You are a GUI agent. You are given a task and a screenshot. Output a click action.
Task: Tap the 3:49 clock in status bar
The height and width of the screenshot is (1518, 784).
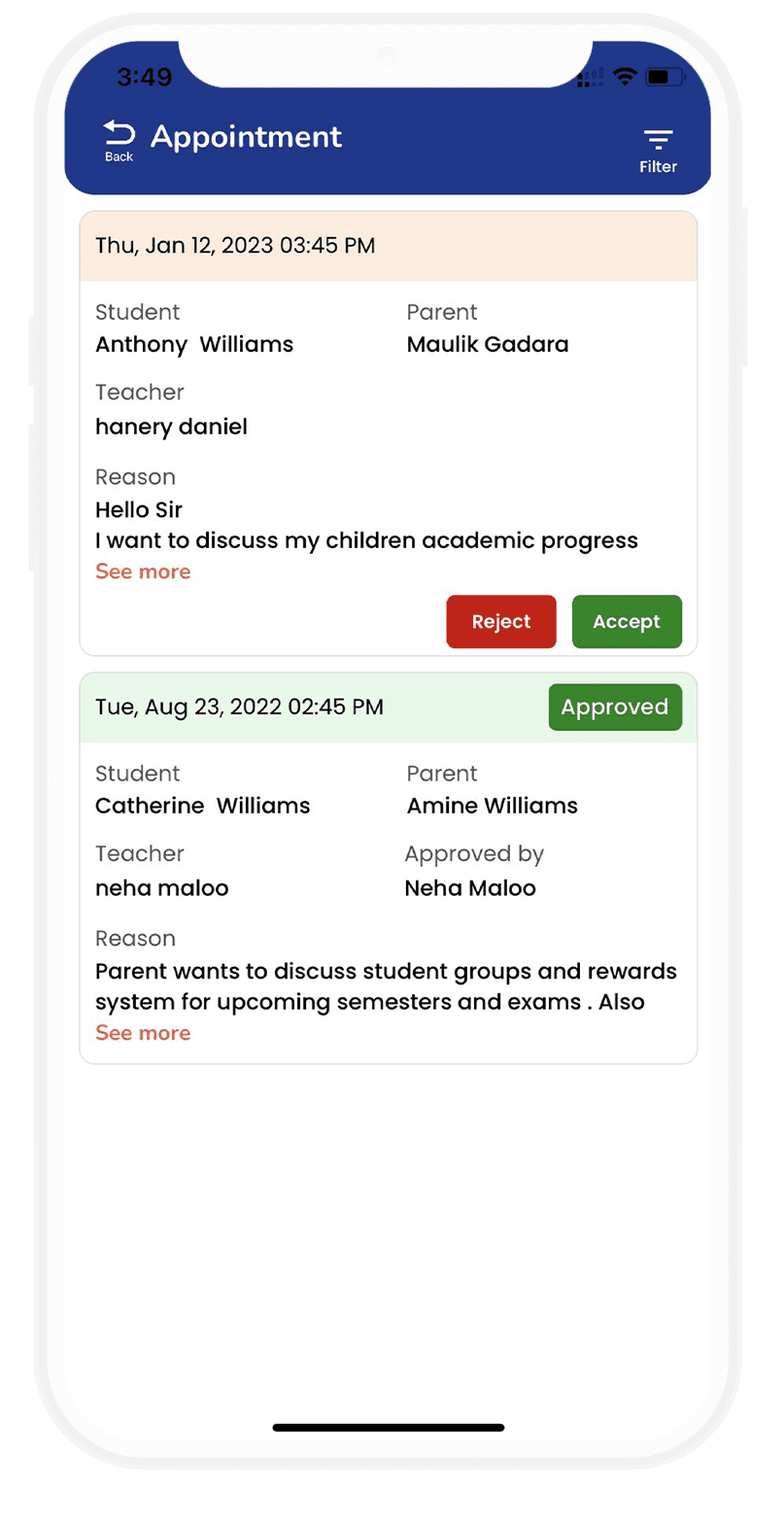[144, 77]
